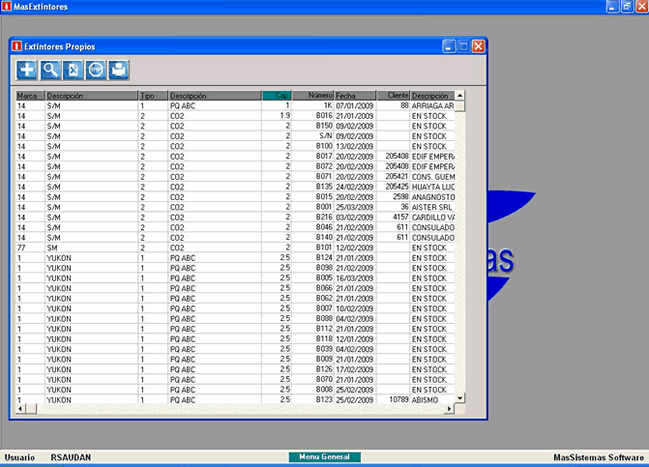This screenshot has height=467, width=649.
Task: Click the horizontal scrollbar left arrow
Action: click(x=20, y=409)
